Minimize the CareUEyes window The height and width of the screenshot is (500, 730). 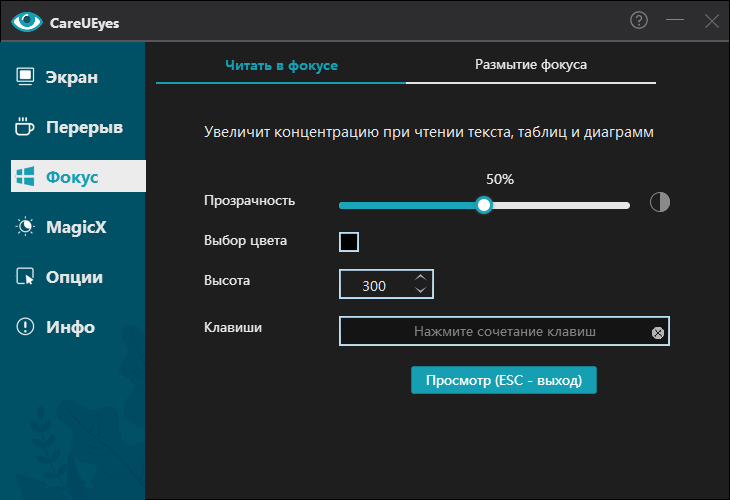(x=675, y=20)
